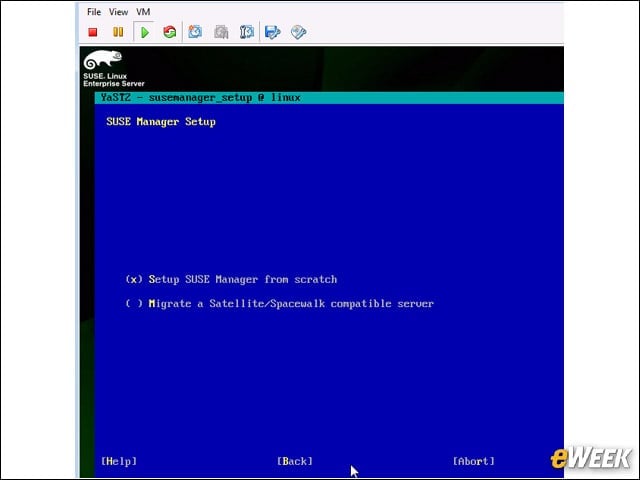Select Setup SUSE Manager from scratch

tap(231, 280)
